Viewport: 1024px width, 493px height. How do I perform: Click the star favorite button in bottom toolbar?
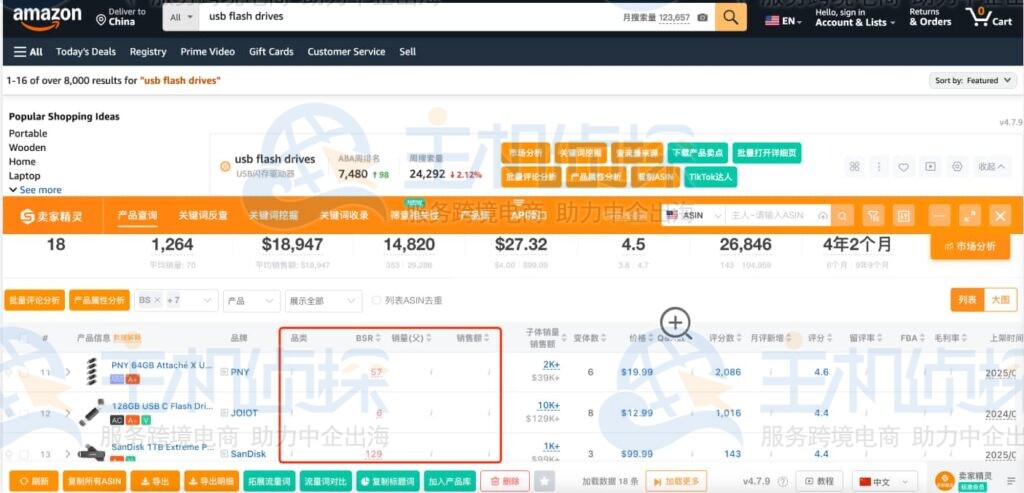click(x=544, y=481)
